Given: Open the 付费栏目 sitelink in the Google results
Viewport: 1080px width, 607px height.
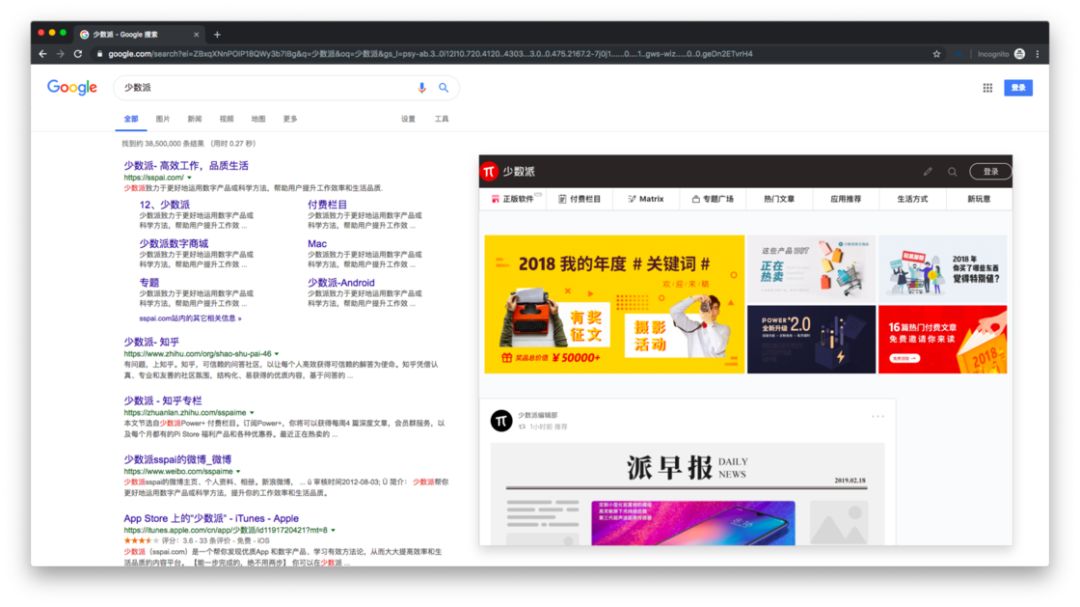Looking at the screenshot, I should tap(327, 205).
